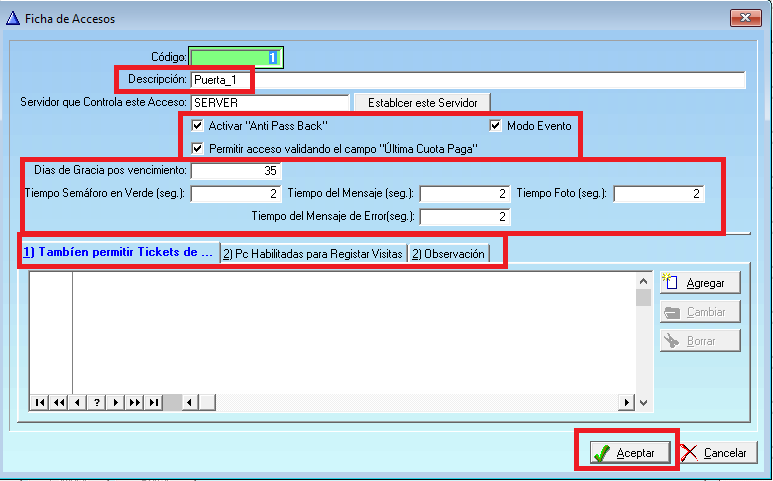The height and width of the screenshot is (481, 773).
Task: Advance to next record with single right arrow
Action: coord(116,402)
